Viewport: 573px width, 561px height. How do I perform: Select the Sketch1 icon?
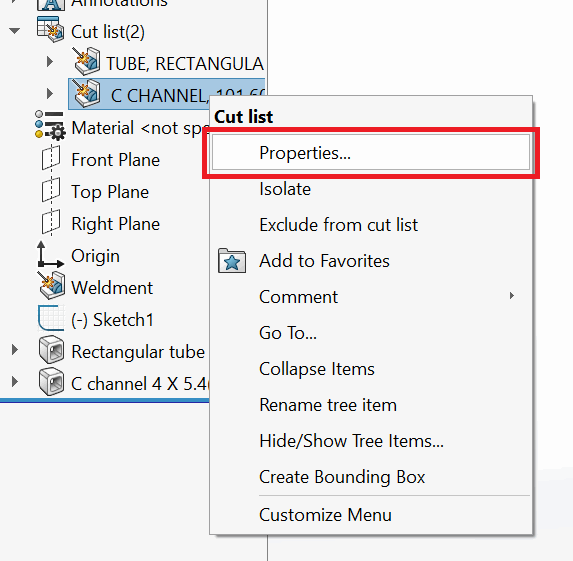point(51,318)
